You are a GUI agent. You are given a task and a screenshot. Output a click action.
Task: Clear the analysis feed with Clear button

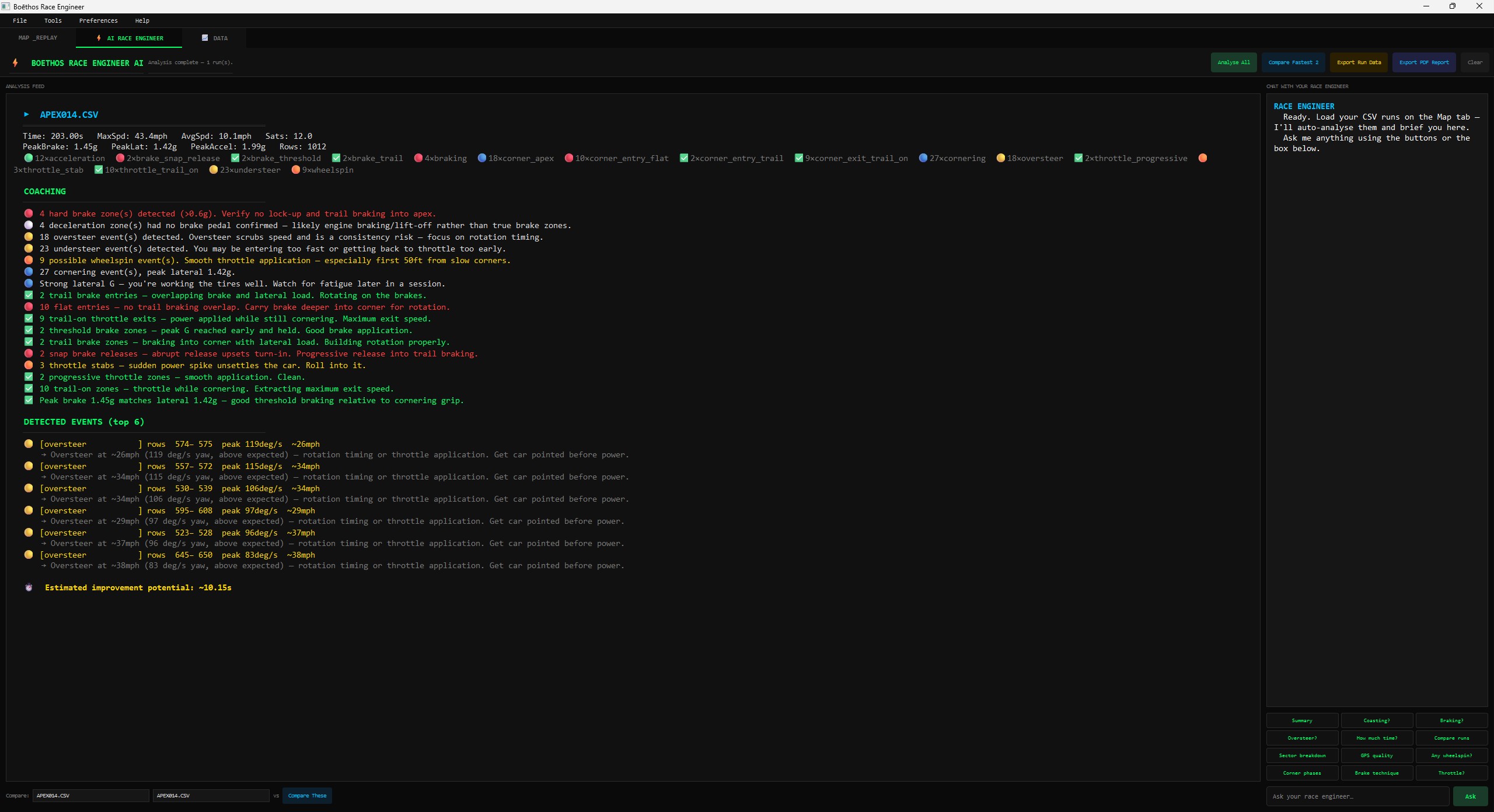1475,62
